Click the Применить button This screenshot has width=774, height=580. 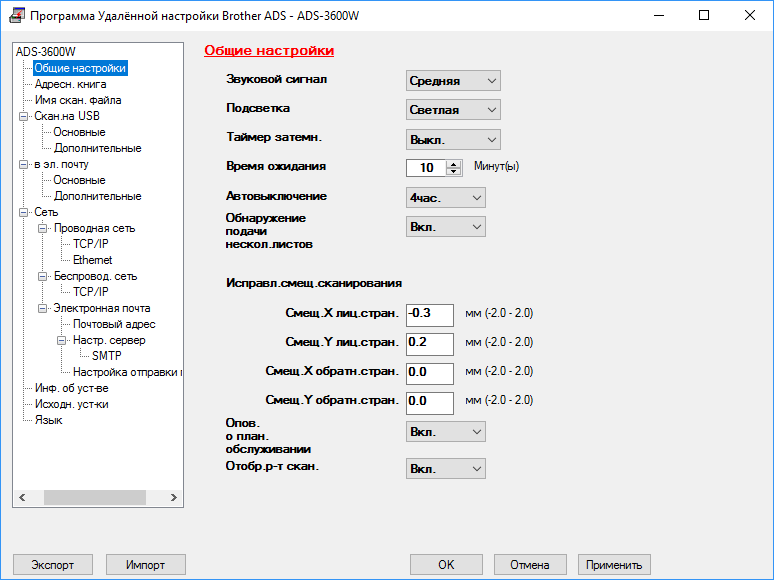614,565
